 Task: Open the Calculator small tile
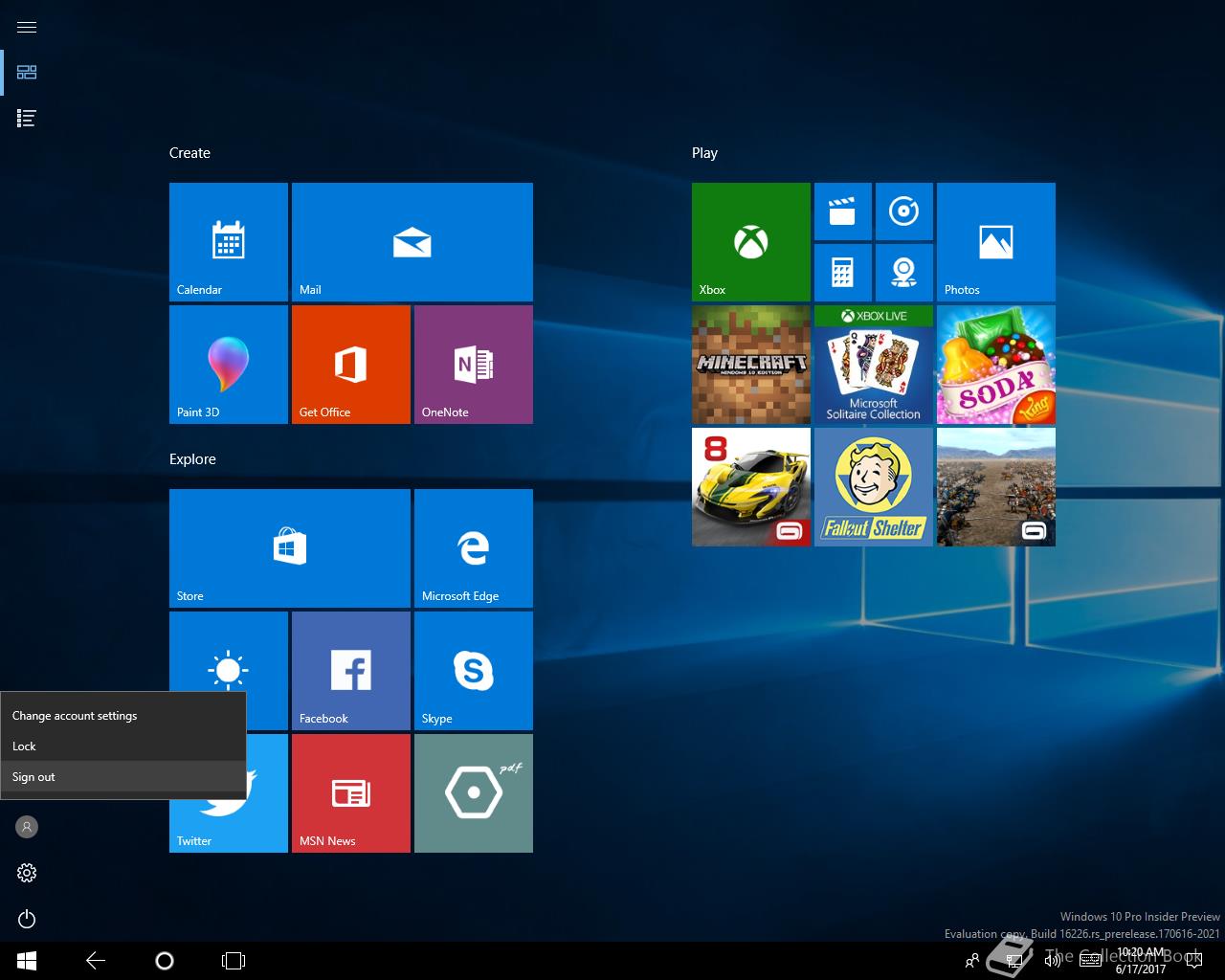[843, 273]
